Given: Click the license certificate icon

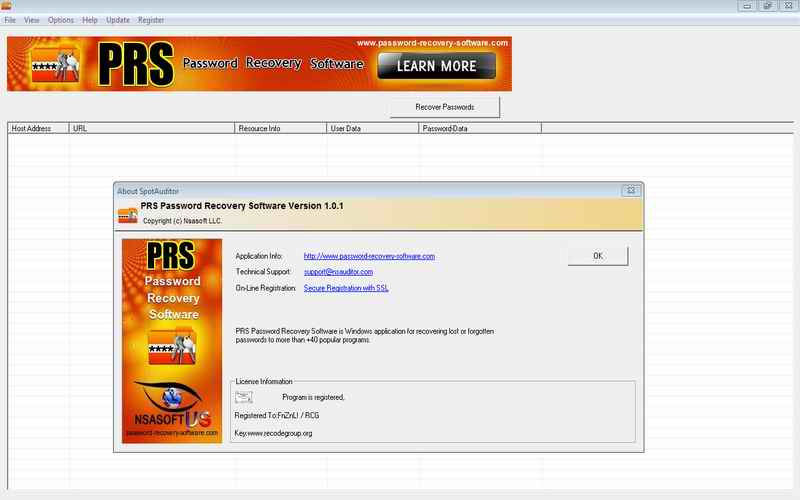Looking at the screenshot, I should pyautogui.click(x=244, y=397).
